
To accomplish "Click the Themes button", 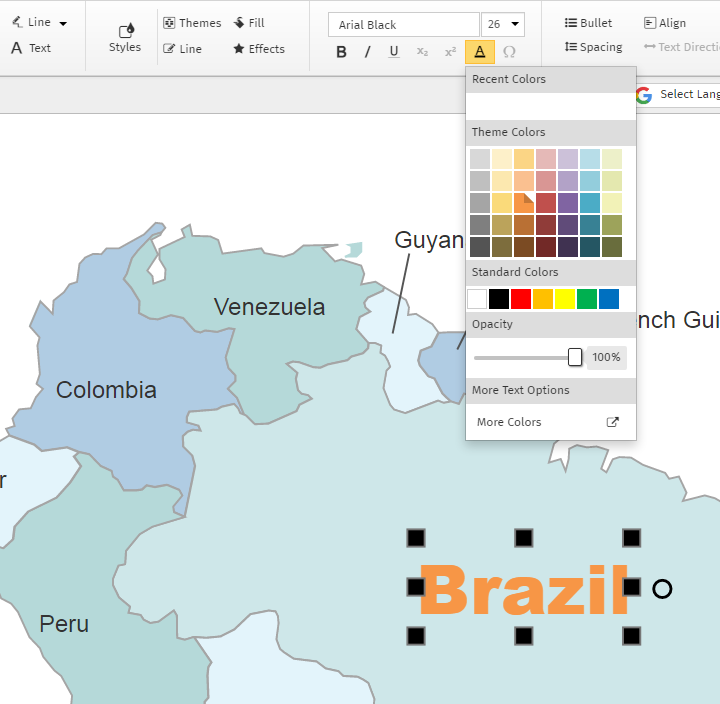I will (x=192, y=23).
